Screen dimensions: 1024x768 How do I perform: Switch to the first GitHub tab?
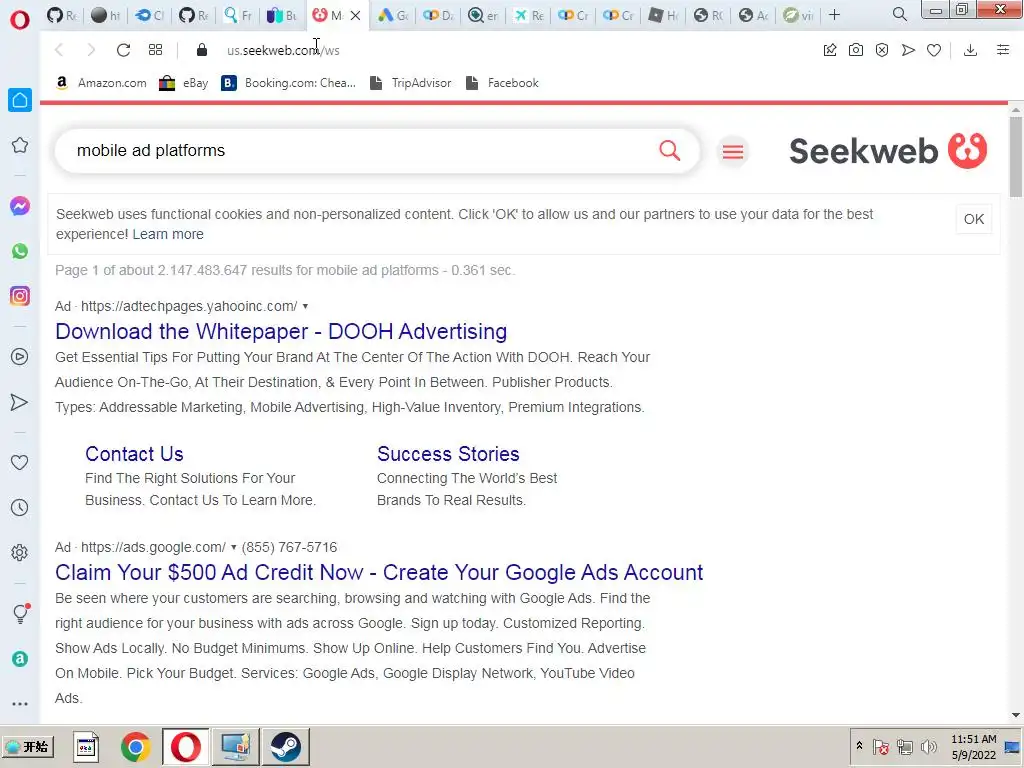[62, 15]
